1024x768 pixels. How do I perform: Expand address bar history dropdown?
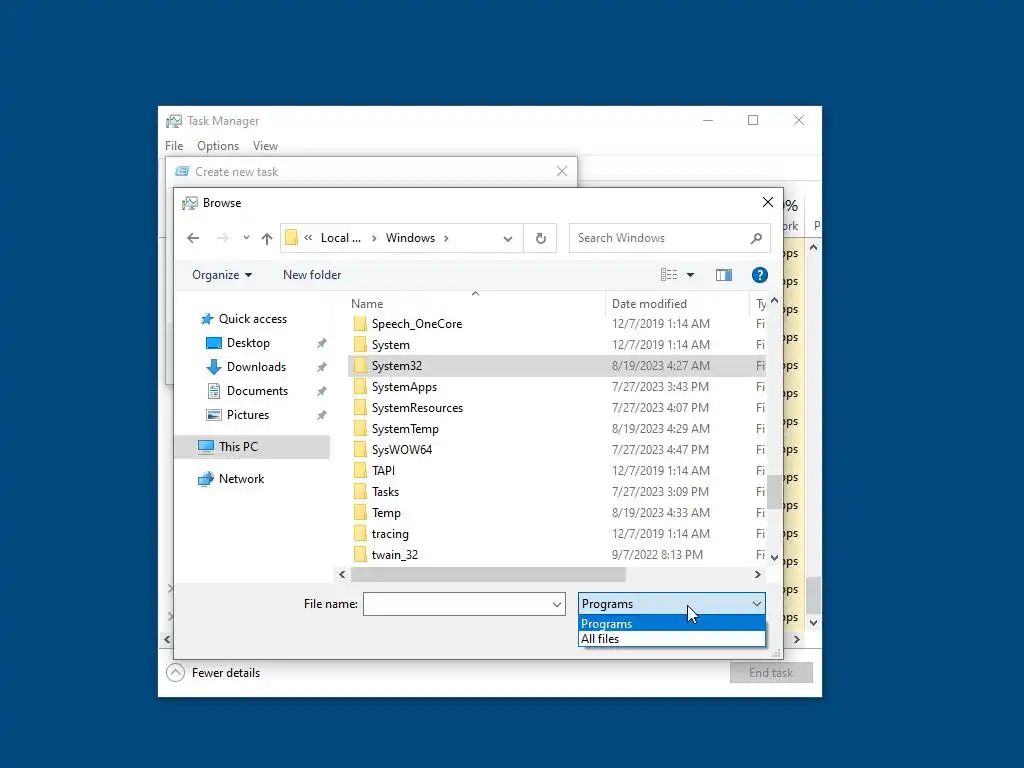click(507, 239)
